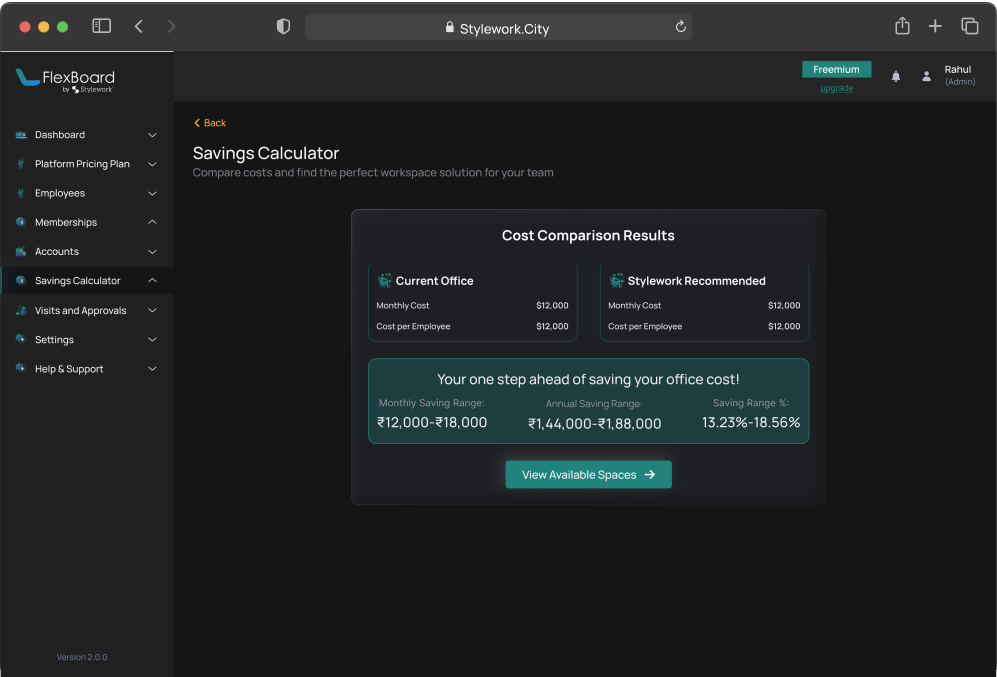Click the ₹1,44,000-₹1,88,000 annual saving range
Viewport: 997px width, 677px height.
pos(595,424)
